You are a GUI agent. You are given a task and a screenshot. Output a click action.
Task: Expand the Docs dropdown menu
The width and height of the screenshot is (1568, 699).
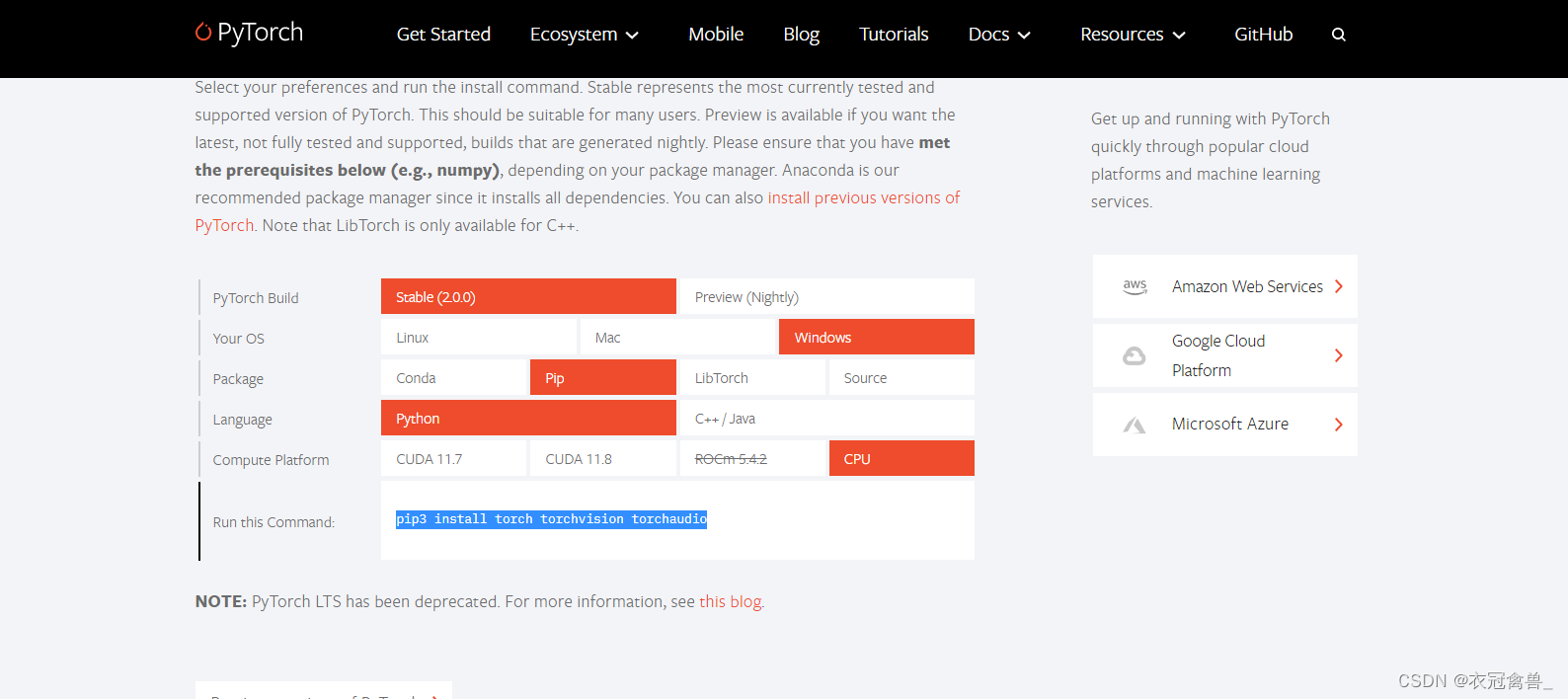point(999,35)
